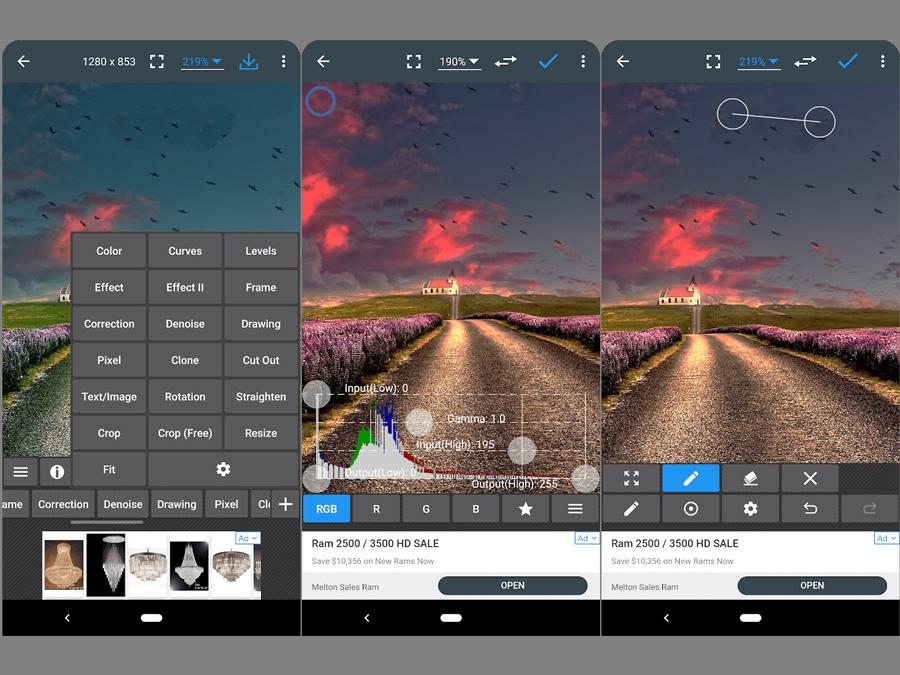900x675 pixels.
Task: Tap the download/save icon in left screen
Action: [x=249, y=62]
